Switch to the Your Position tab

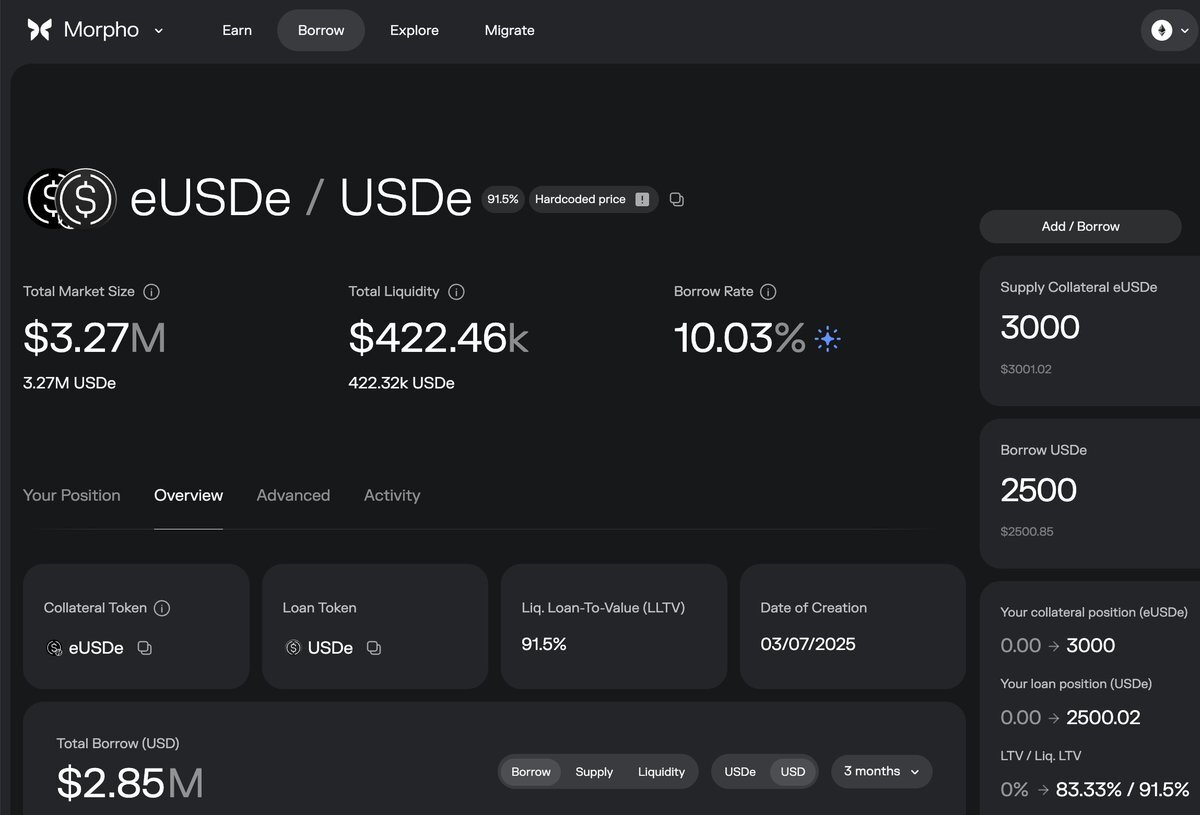(x=72, y=495)
